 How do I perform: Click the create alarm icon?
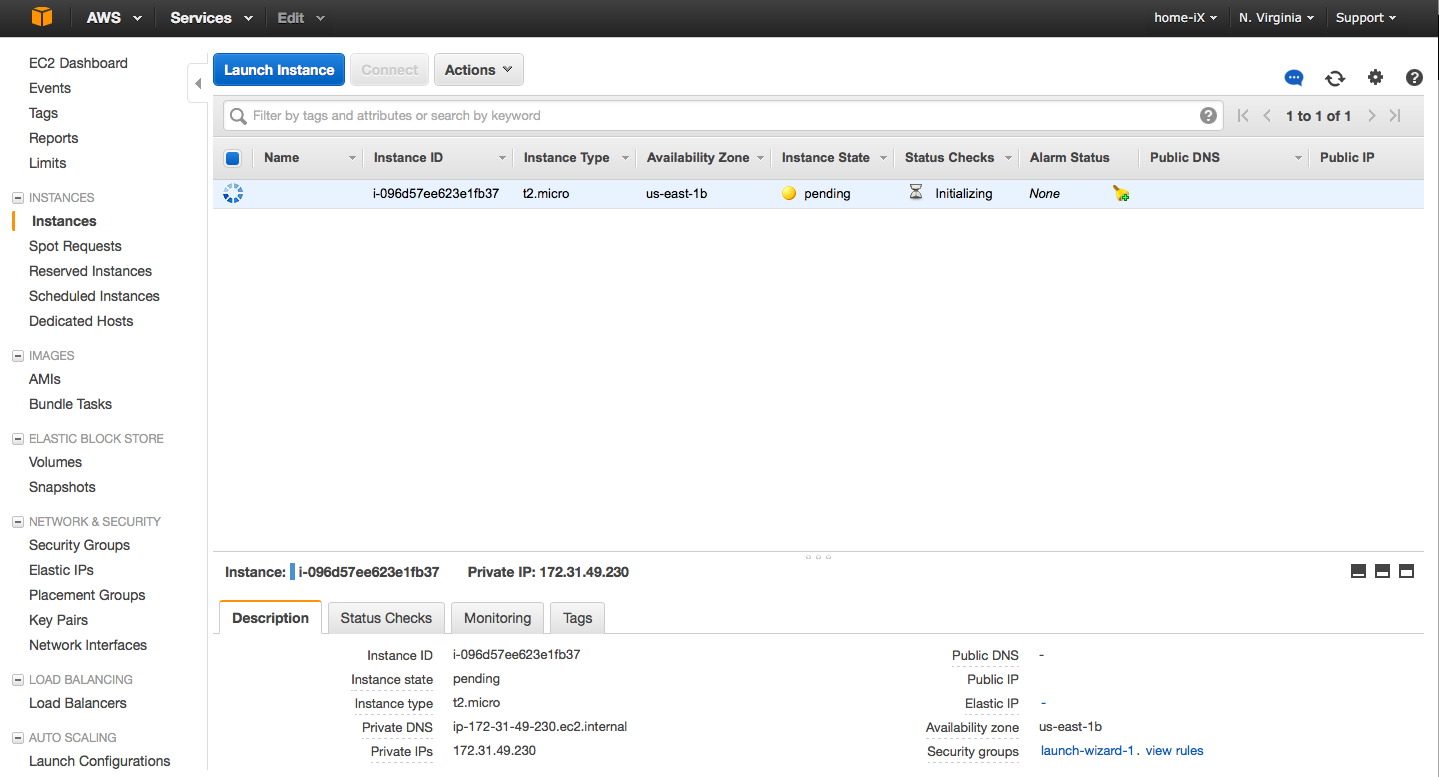tap(1121, 194)
